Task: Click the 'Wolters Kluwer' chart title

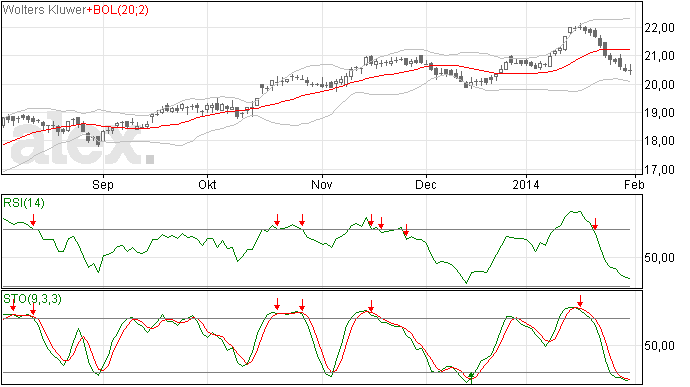Action: (x=44, y=10)
